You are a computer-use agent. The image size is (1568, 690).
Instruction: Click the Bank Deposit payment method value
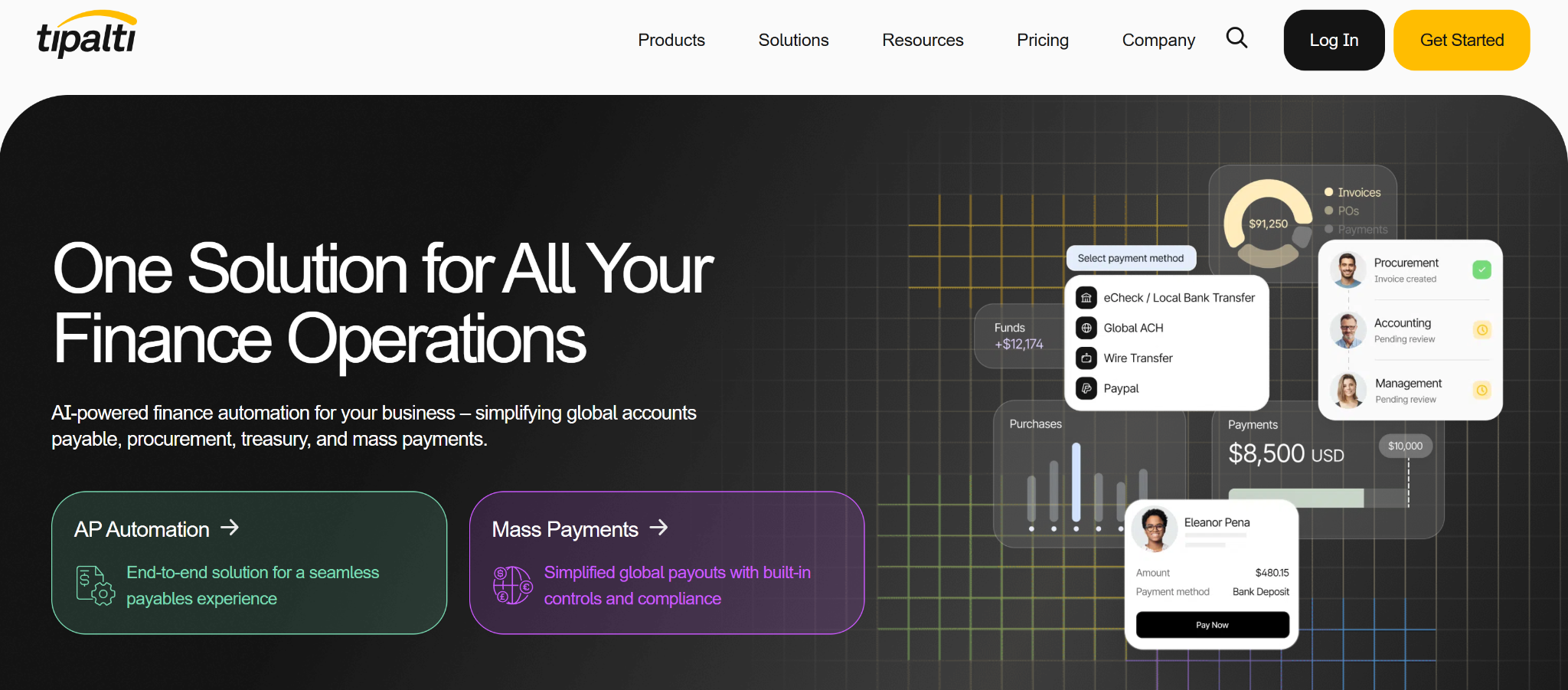(1260, 591)
